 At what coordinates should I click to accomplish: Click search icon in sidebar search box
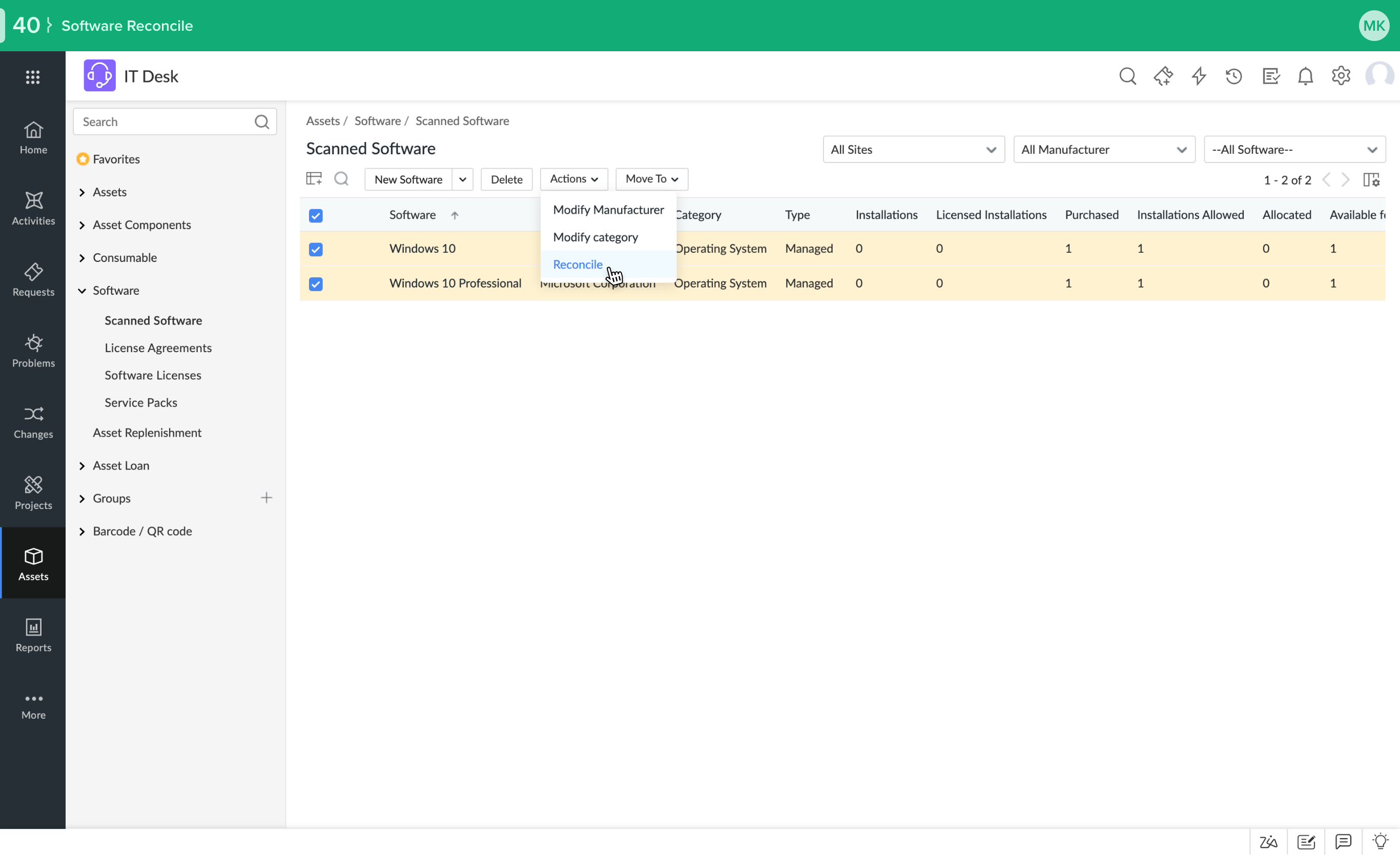[262, 121]
